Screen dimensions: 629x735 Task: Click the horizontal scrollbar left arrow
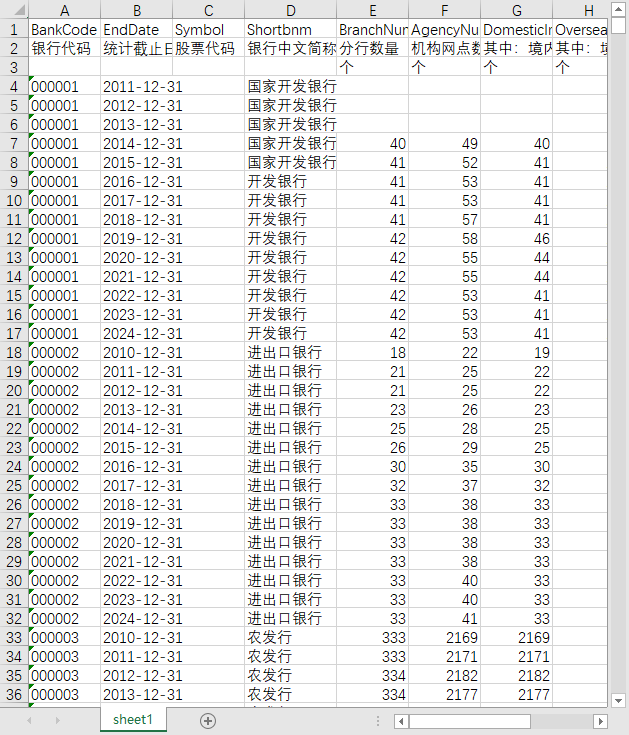401,721
